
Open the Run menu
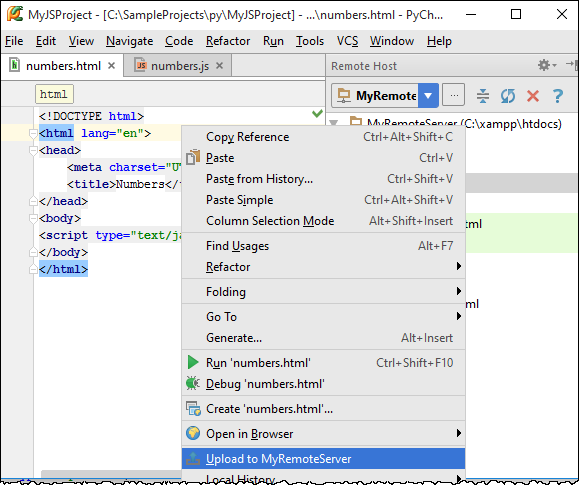[x=273, y=41]
